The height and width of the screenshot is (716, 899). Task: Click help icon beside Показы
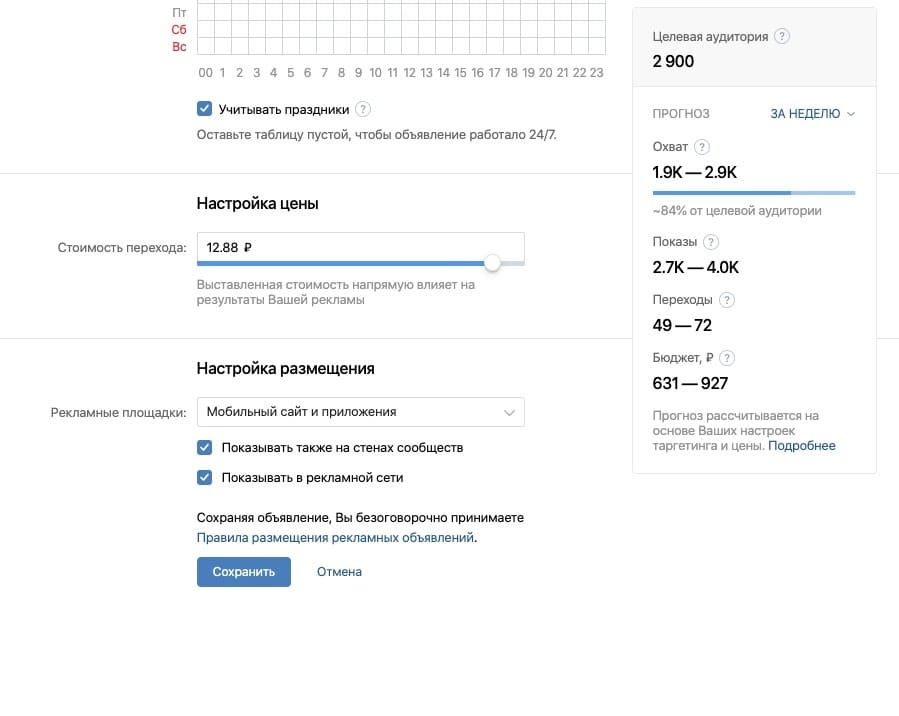(711, 242)
